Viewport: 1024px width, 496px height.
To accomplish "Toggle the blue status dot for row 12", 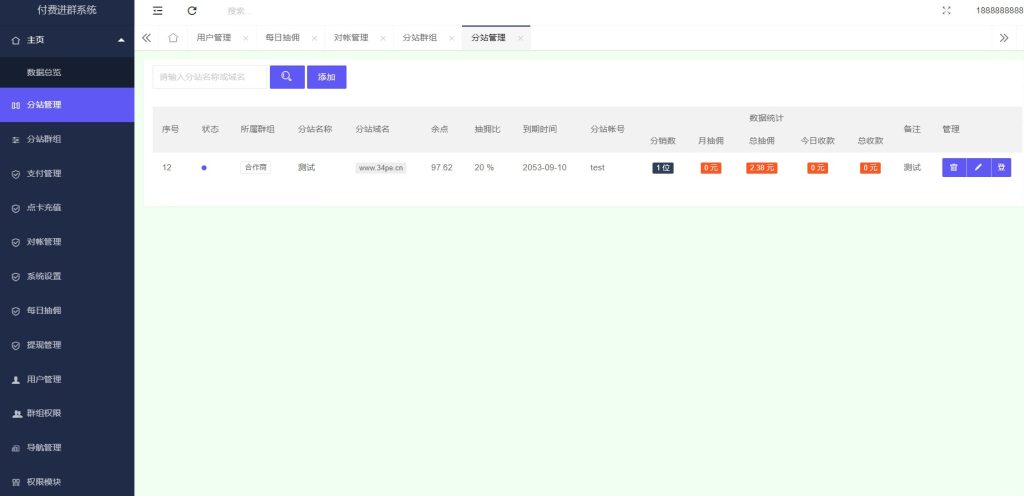I will [x=204, y=168].
